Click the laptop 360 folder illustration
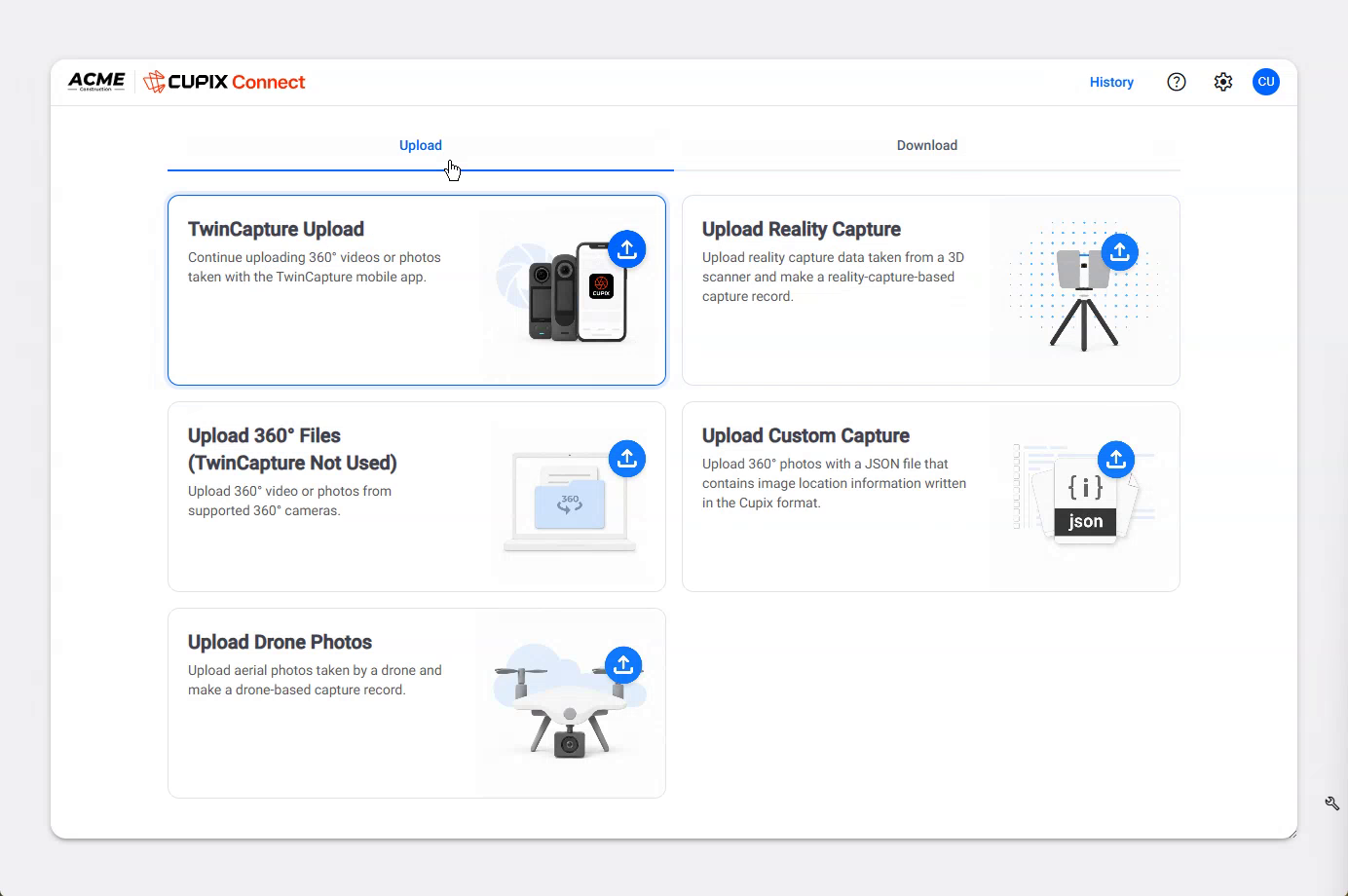1348x896 pixels. (x=570, y=504)
